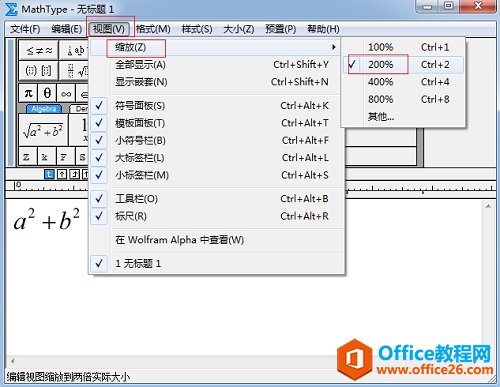Toggle the 小符号栏(B) small bar option
This screenshot has width=500, height=387.
point(217,140)
